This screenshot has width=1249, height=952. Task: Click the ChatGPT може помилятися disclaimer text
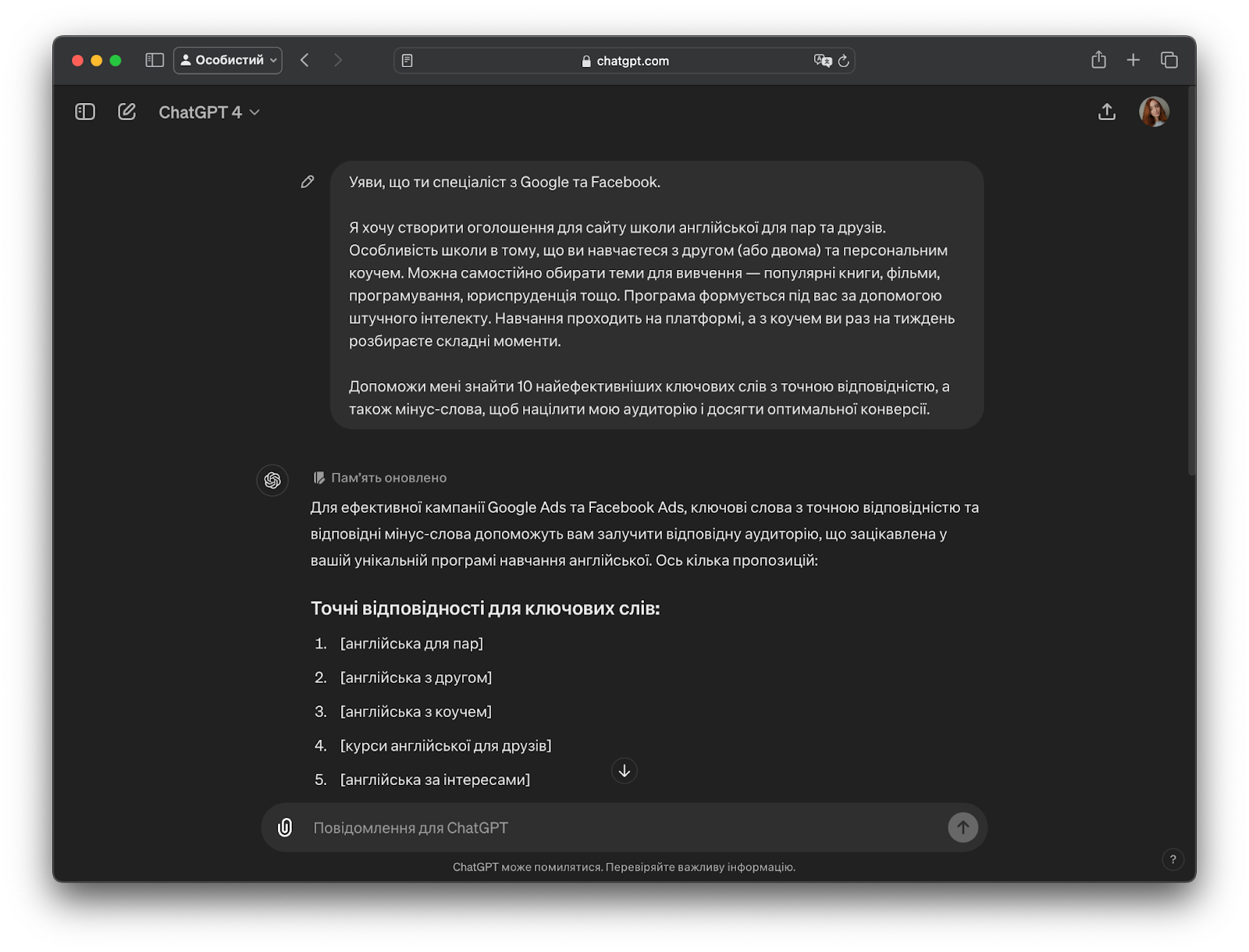pyautogui.click(x=624, y=867)
